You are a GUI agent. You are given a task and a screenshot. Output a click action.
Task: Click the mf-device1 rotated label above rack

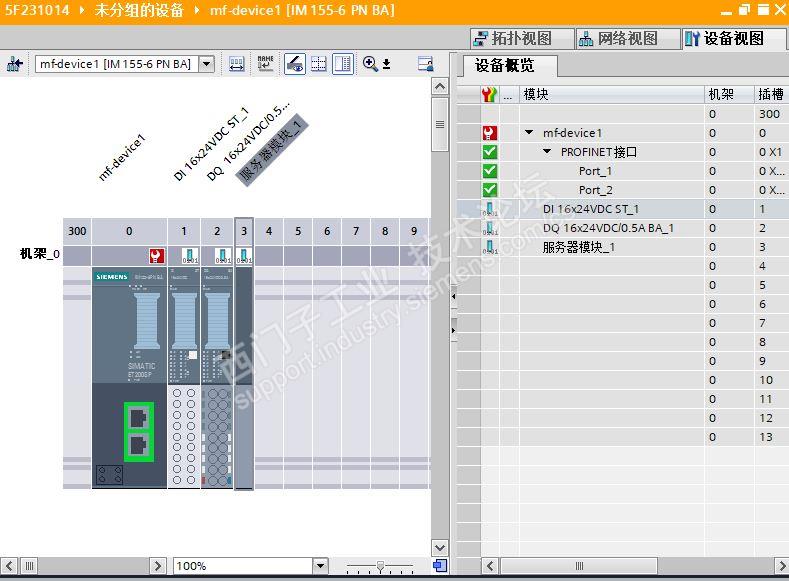pos(122,157)
